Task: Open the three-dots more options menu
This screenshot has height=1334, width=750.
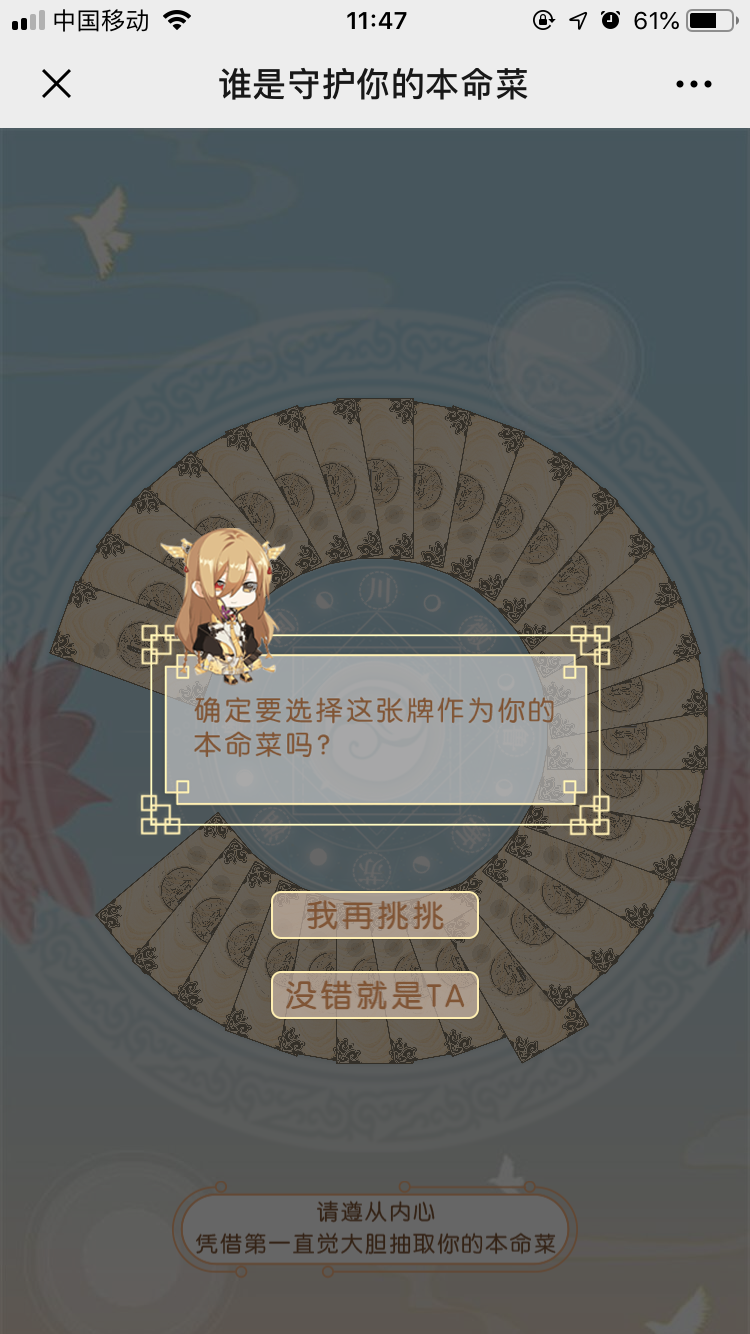Action: click(693, 85)
